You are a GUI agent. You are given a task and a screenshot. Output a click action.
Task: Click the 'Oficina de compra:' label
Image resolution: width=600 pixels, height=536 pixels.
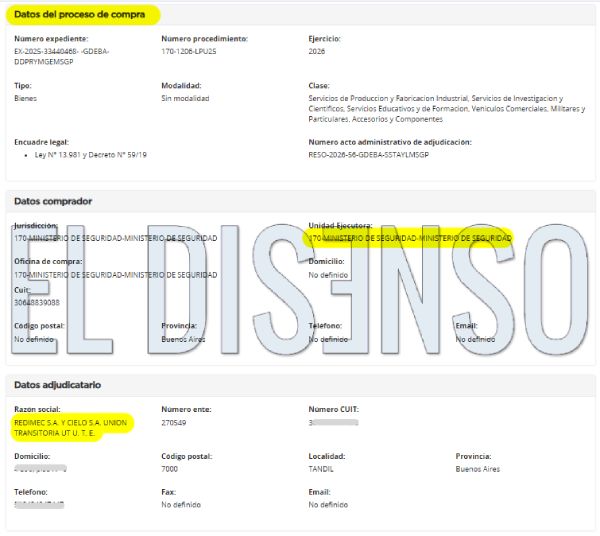click(48, 261)
